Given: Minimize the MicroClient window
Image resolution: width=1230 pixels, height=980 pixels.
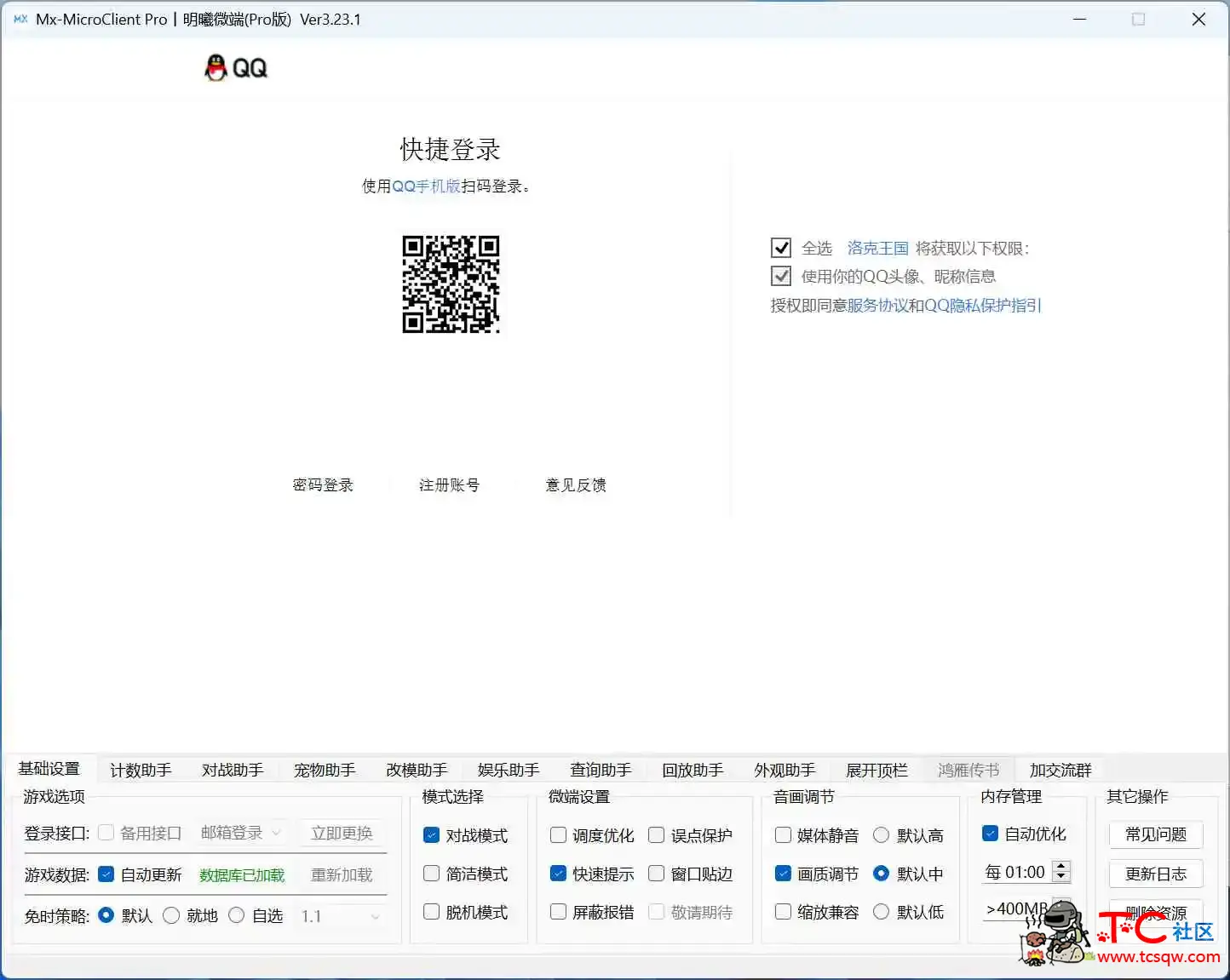Looking at the screenshot, I should (x=1080, y=19).
